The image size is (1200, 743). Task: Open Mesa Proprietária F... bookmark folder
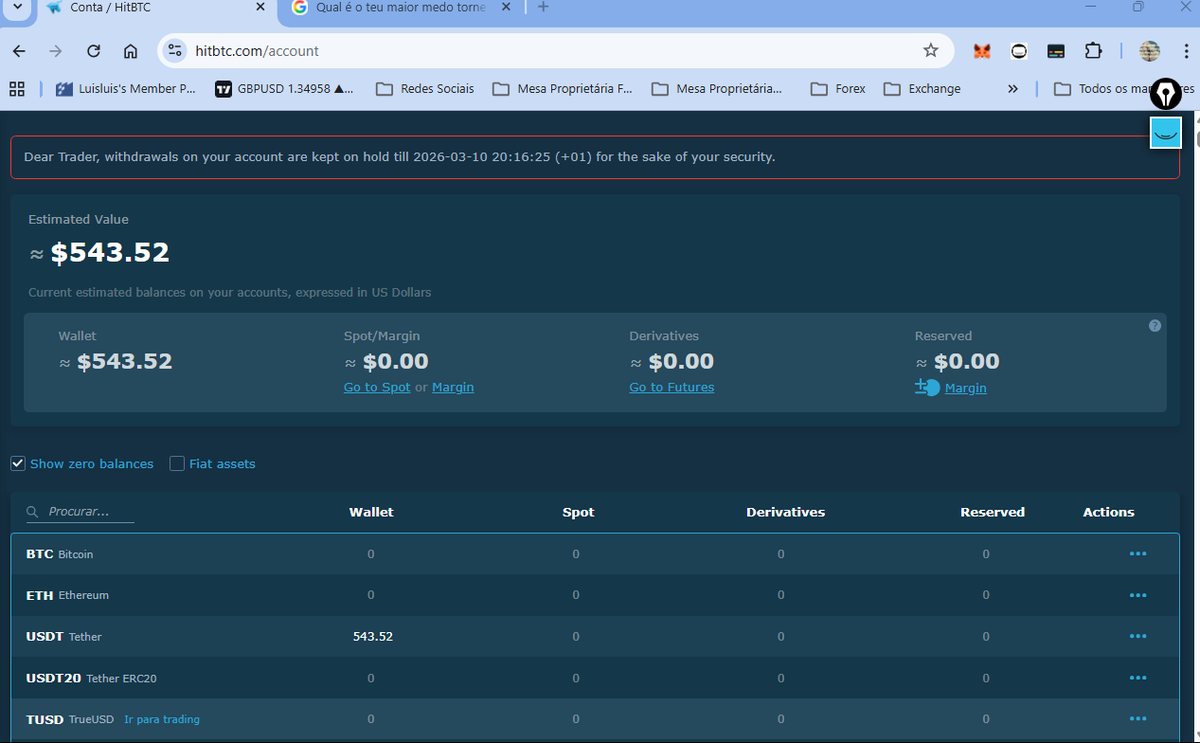point(563,89)
